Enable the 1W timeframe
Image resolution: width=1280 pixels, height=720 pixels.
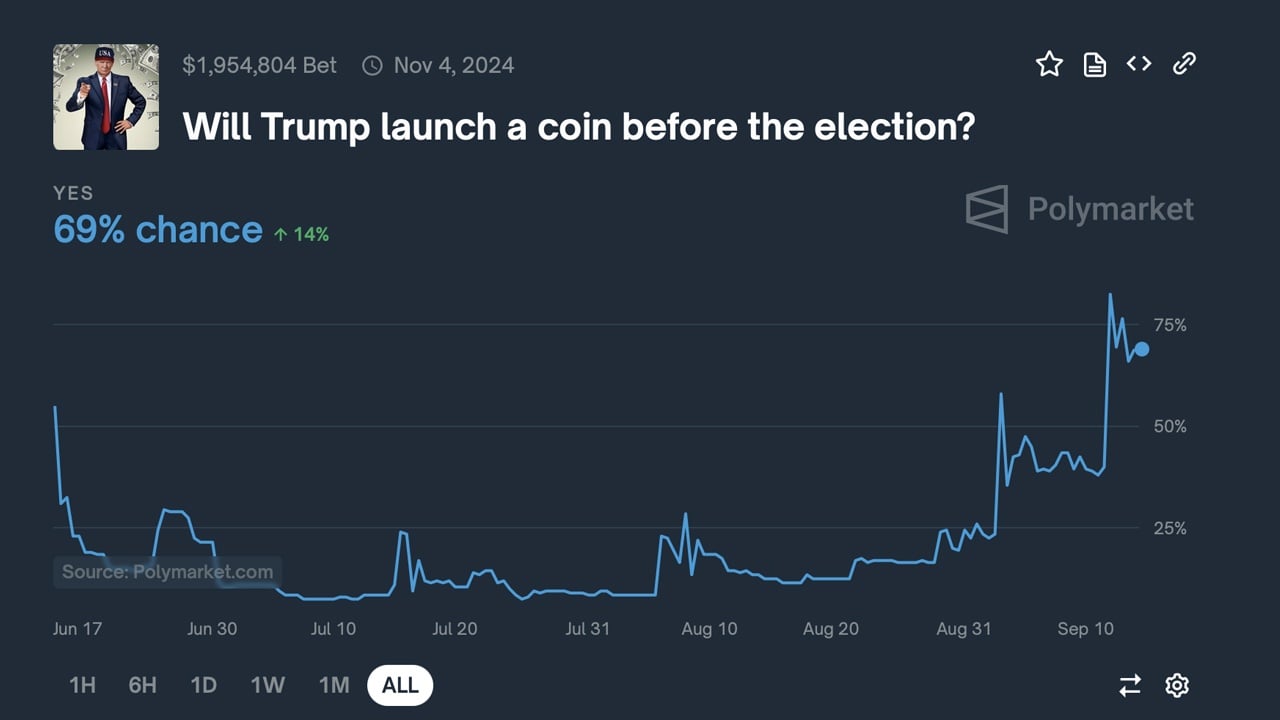tap(268, 685)
